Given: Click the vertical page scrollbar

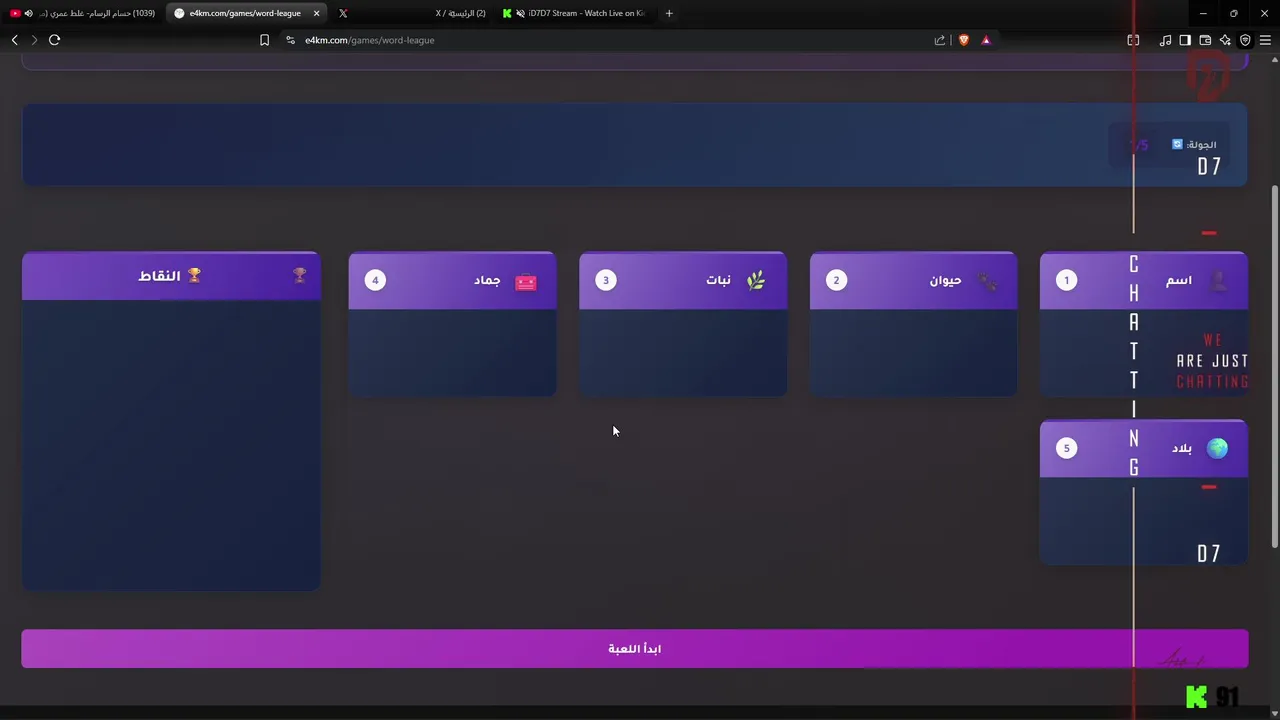Looking at the screenshot, I should pyautogui.click(x=1274, y=365).
